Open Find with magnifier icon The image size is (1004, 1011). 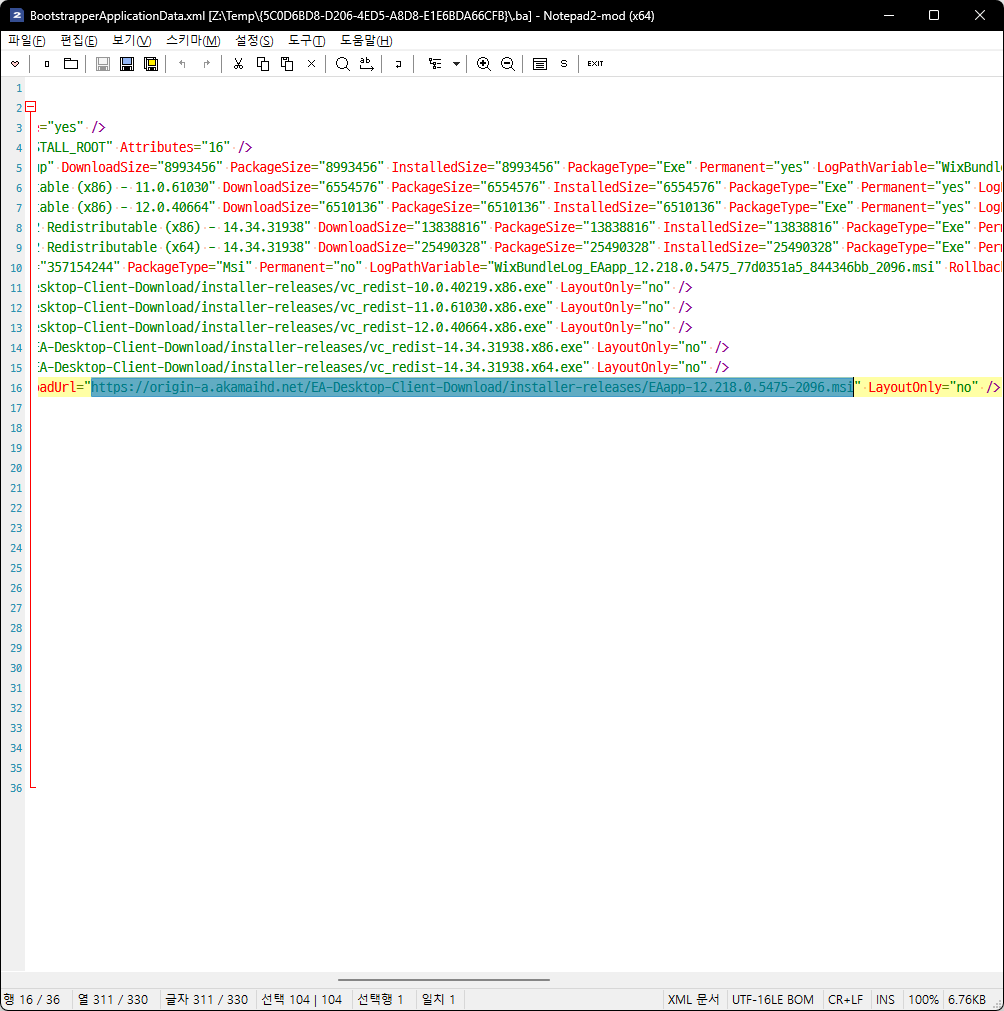(x=342, y=64)
